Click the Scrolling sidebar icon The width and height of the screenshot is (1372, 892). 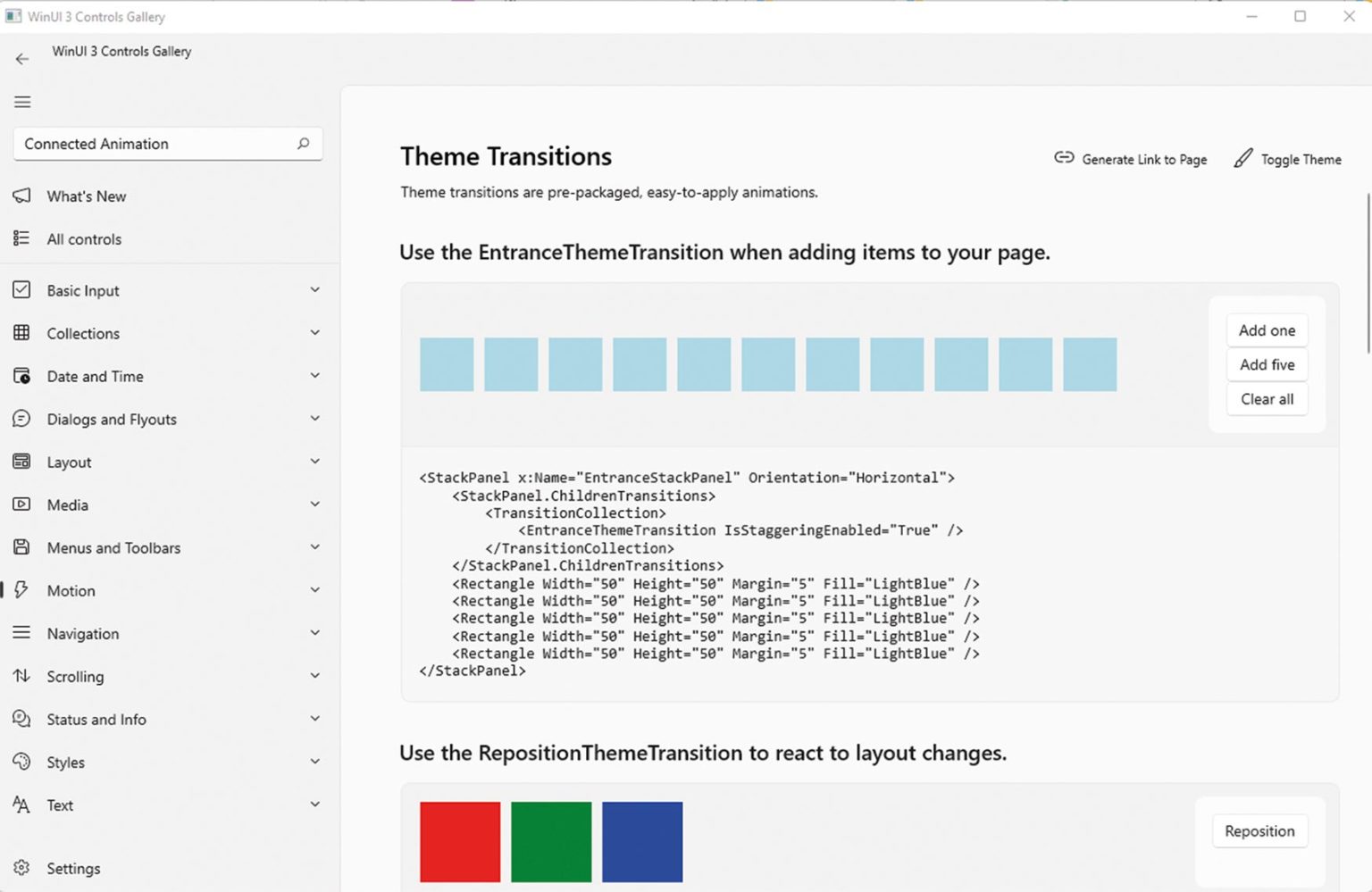tap(21, 676)
